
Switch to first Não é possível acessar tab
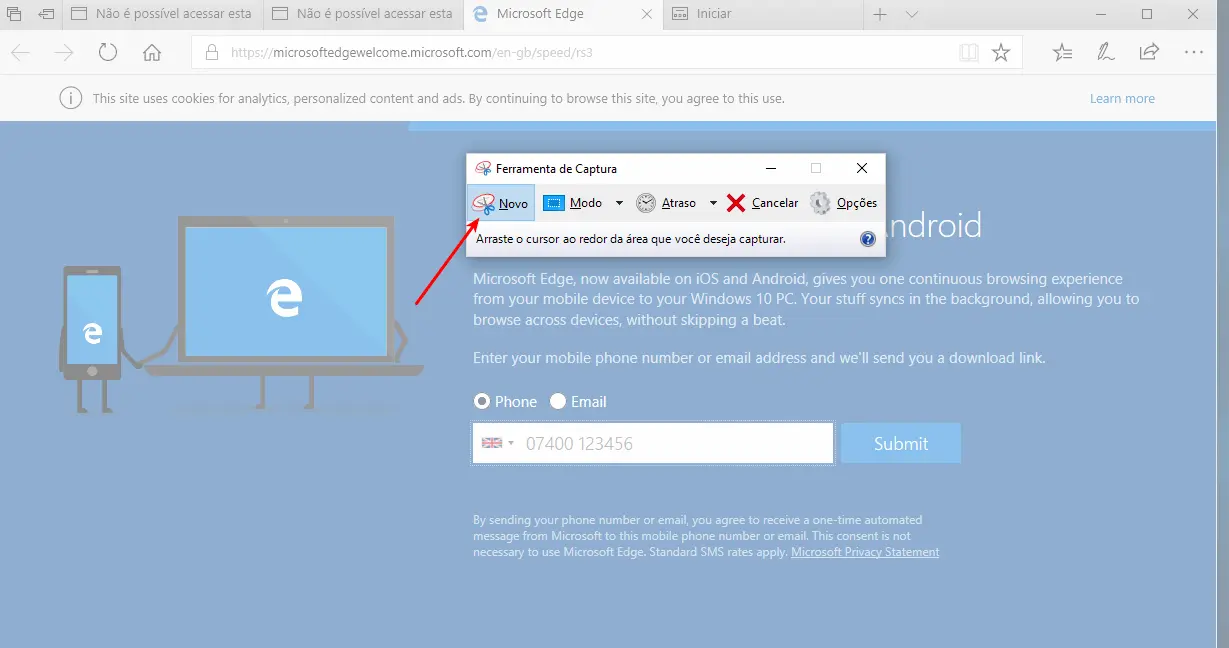pyautogui.click(x=164, y=14)
